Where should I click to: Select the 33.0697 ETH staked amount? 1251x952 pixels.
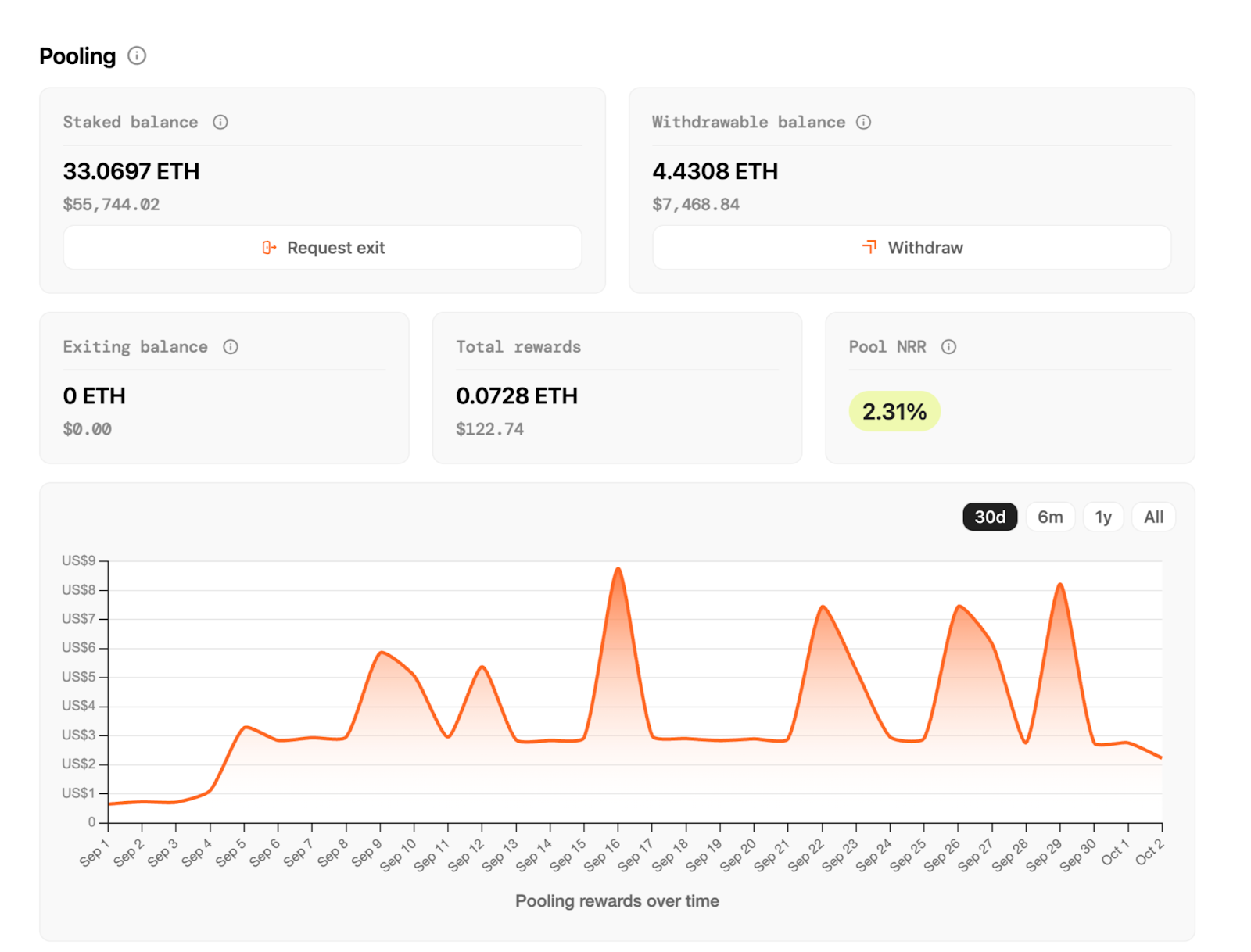click(131, 171)
